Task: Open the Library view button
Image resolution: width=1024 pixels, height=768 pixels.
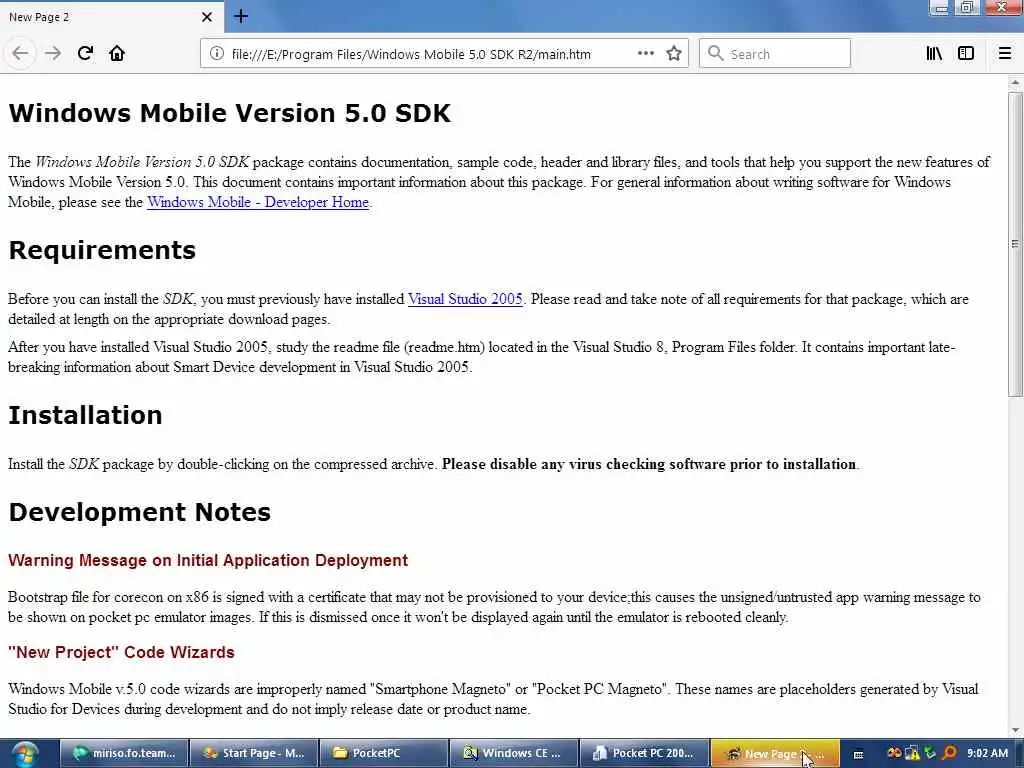Action: click(x=934, y=54)
